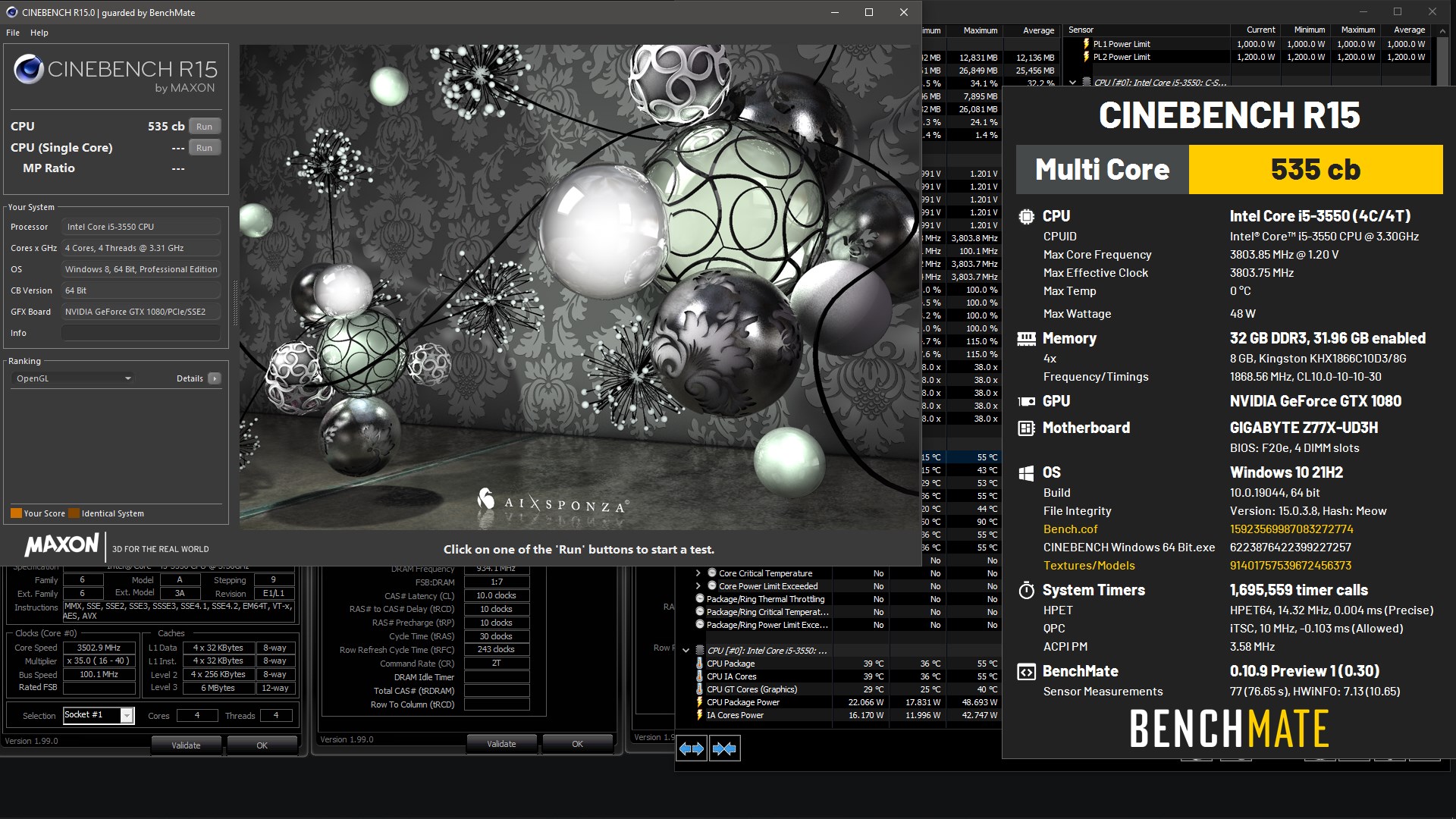Screen dimensions: 1456x819
Task: Click the PL1 Power Limit sensor label
Action: (x=1122, y=44)
